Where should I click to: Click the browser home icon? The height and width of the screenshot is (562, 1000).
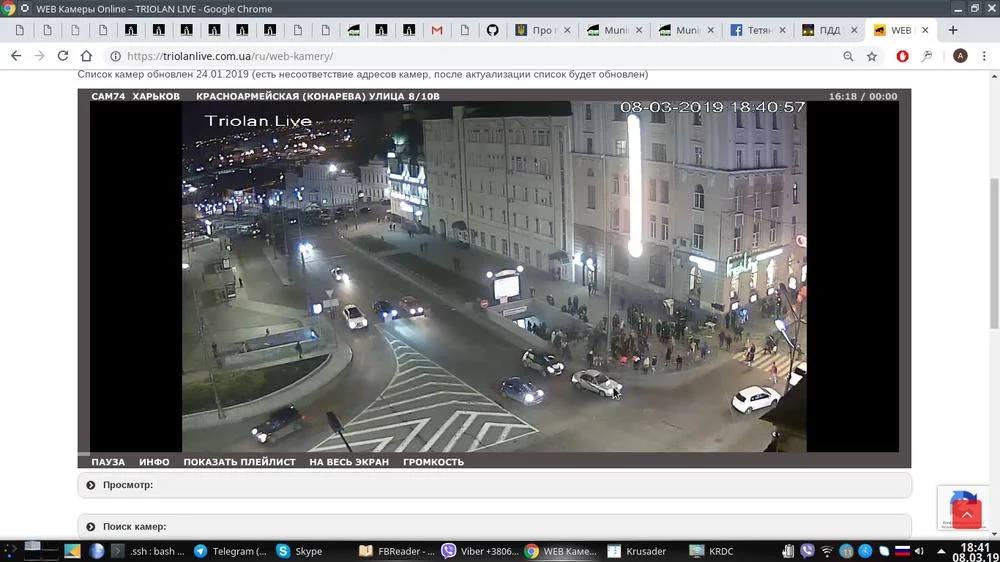(86, 56)
